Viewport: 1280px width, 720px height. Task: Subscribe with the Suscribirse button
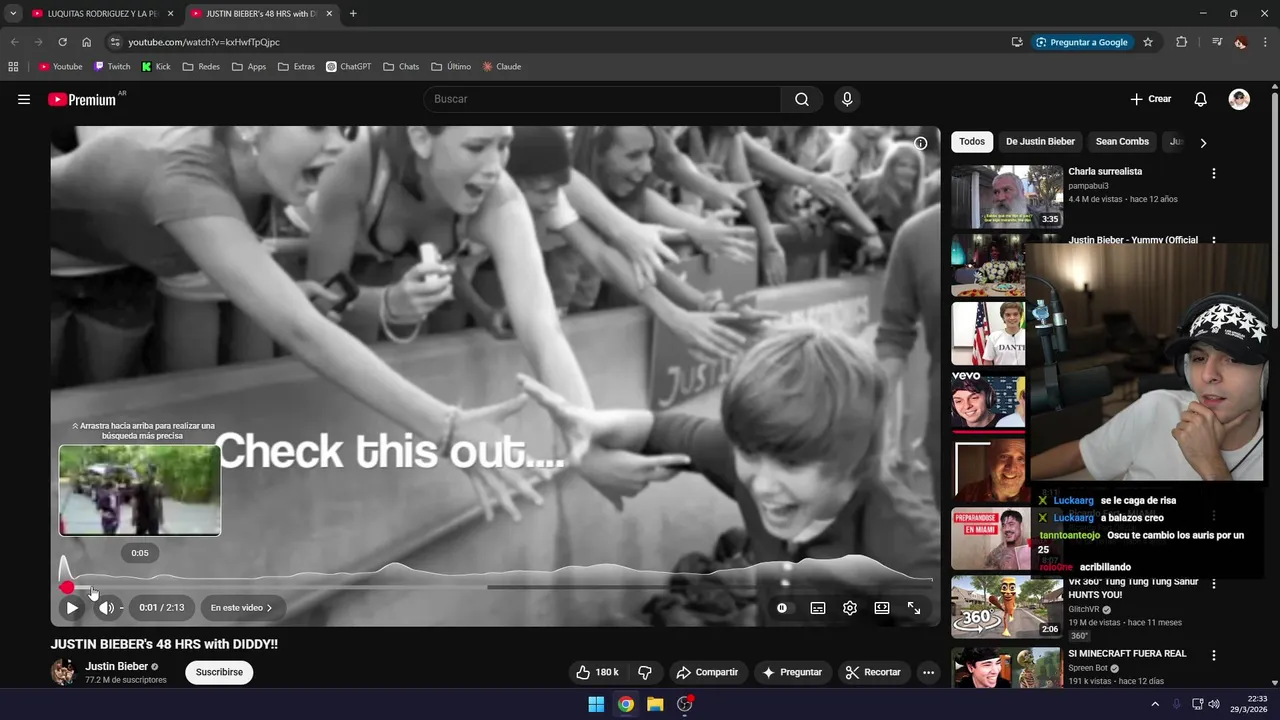tap(219, 672)
